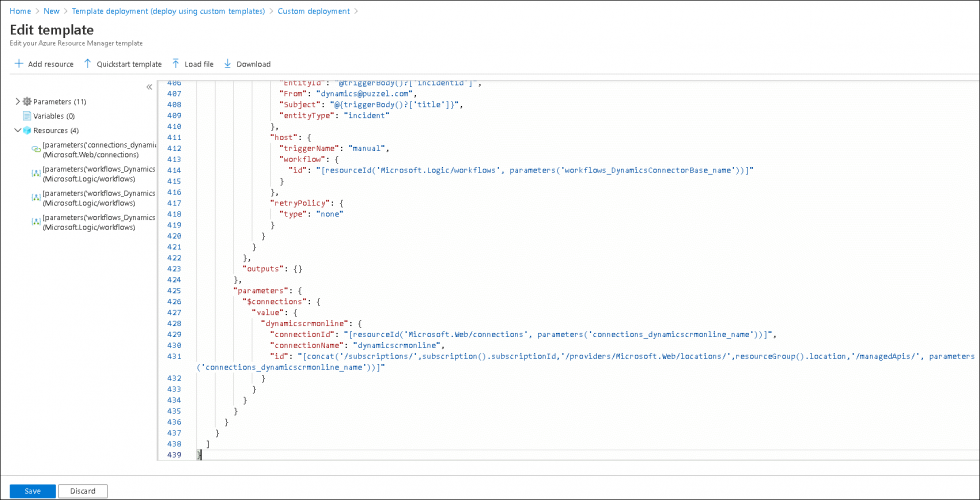Expand the Parameters (11) tree node

coord(17,102)
